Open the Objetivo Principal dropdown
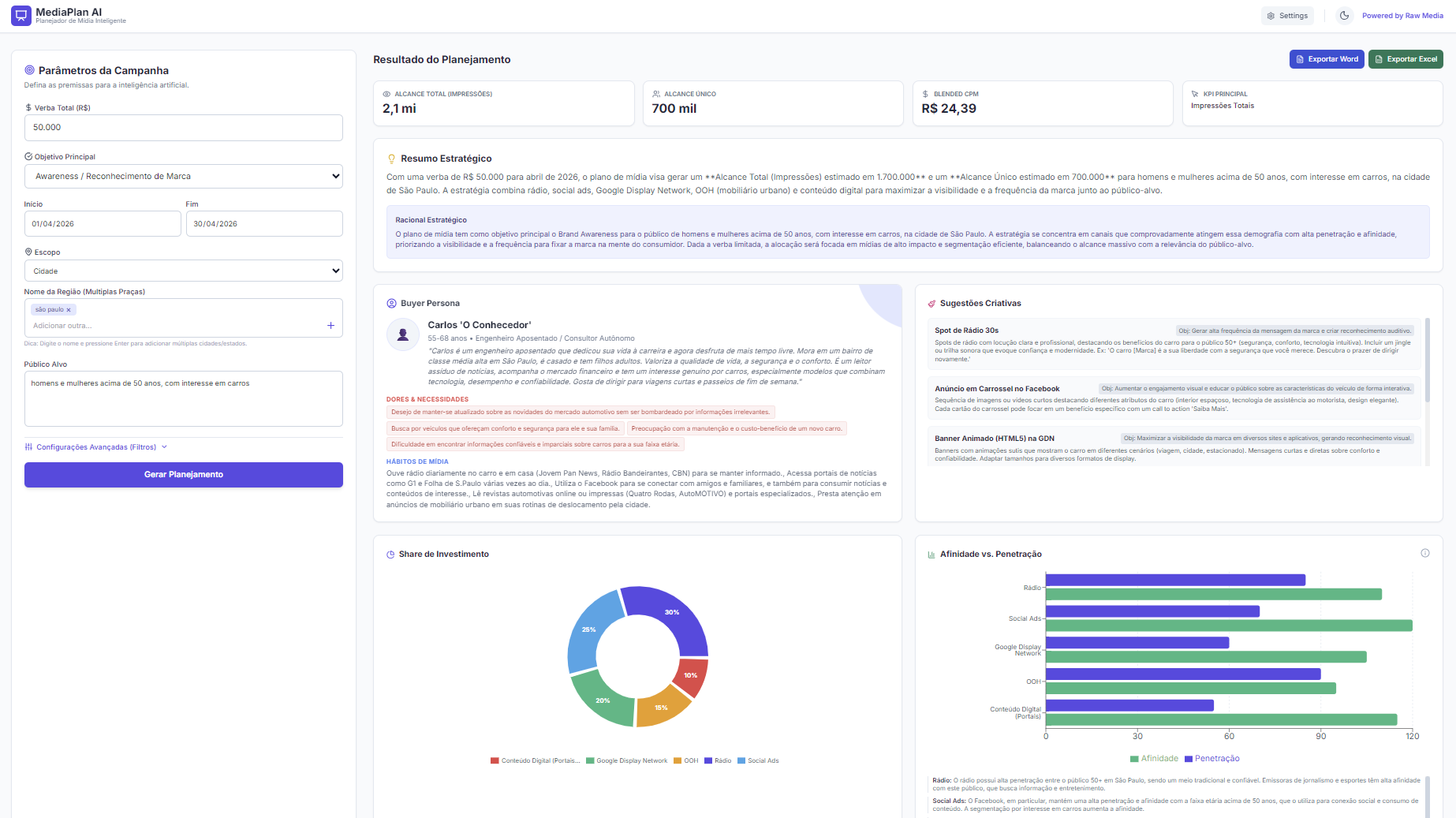This screenshot has width=1456, height=818. 184,177
